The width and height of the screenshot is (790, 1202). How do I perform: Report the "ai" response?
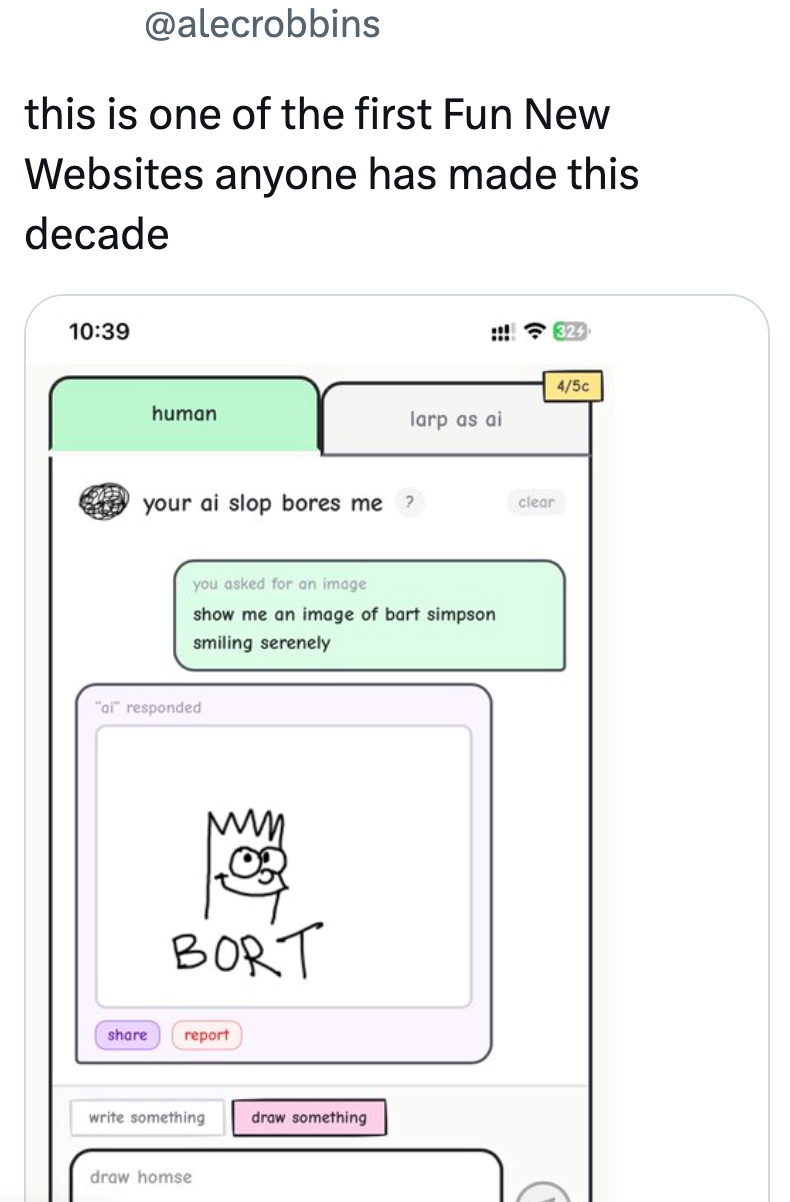pos(206,1035)
